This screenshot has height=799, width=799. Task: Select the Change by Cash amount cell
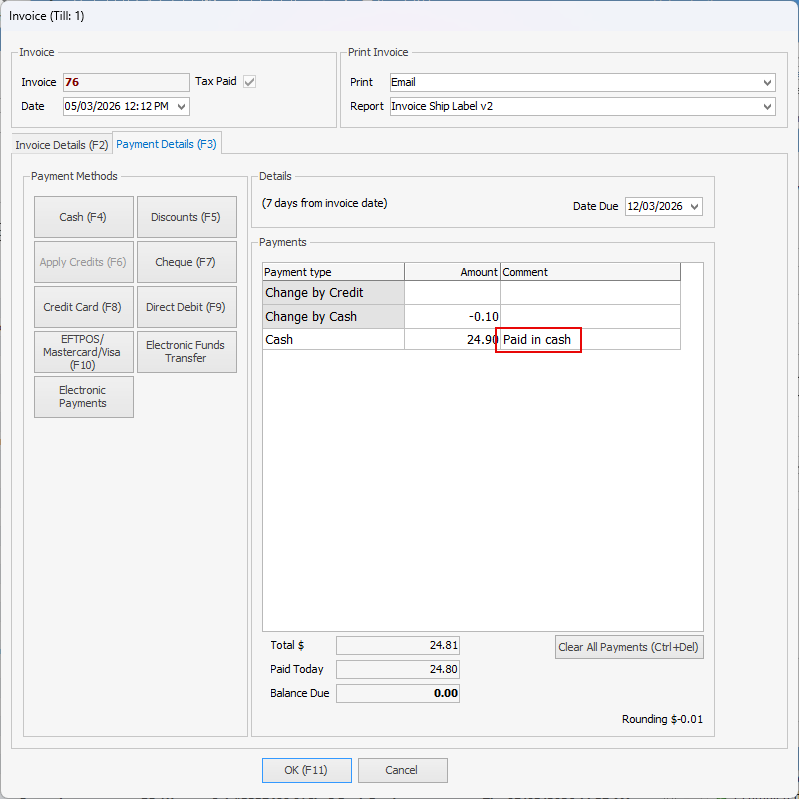point(452,316)
